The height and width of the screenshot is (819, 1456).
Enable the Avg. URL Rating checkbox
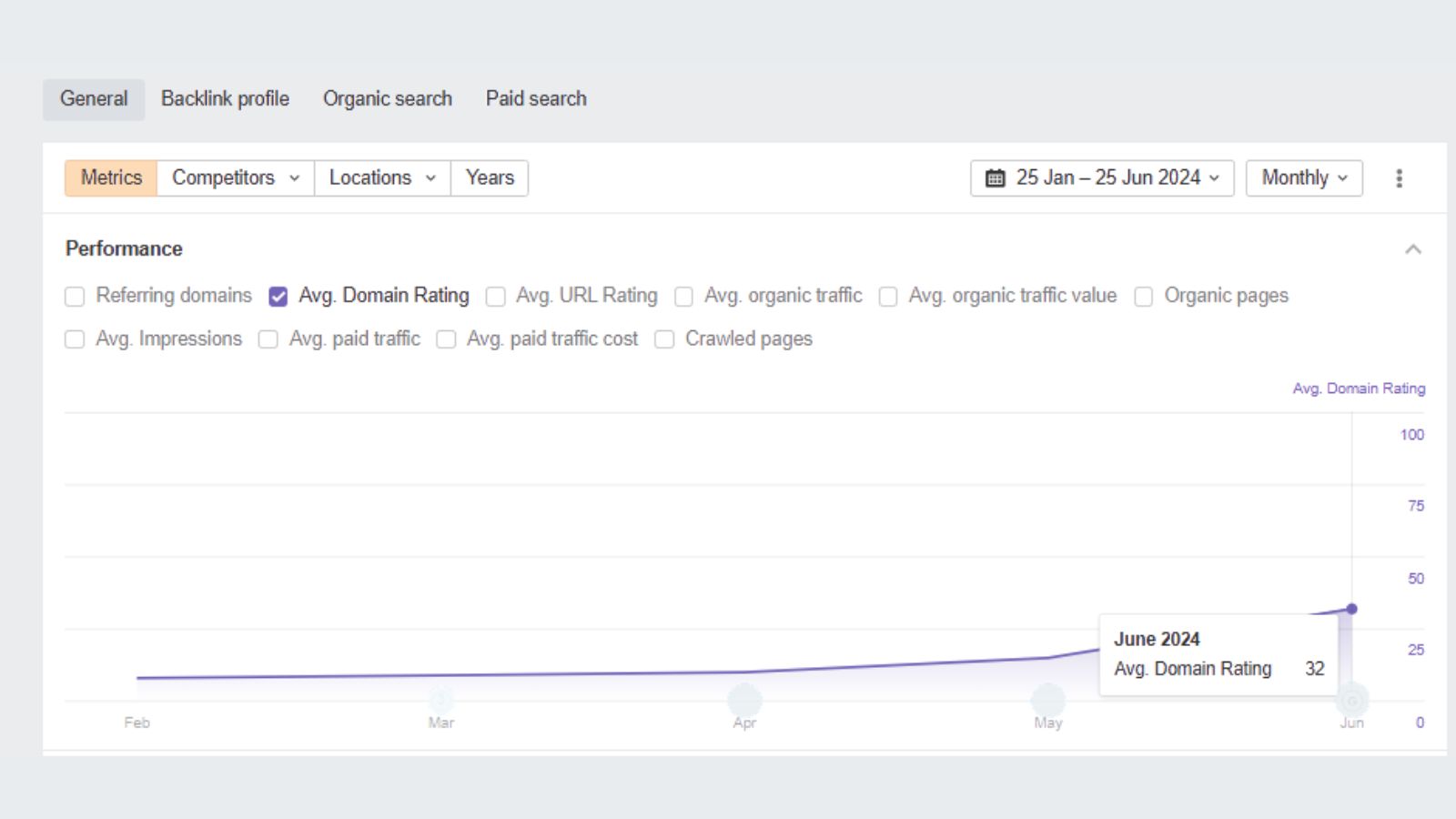pyautogui.click(x=496, y=297)
